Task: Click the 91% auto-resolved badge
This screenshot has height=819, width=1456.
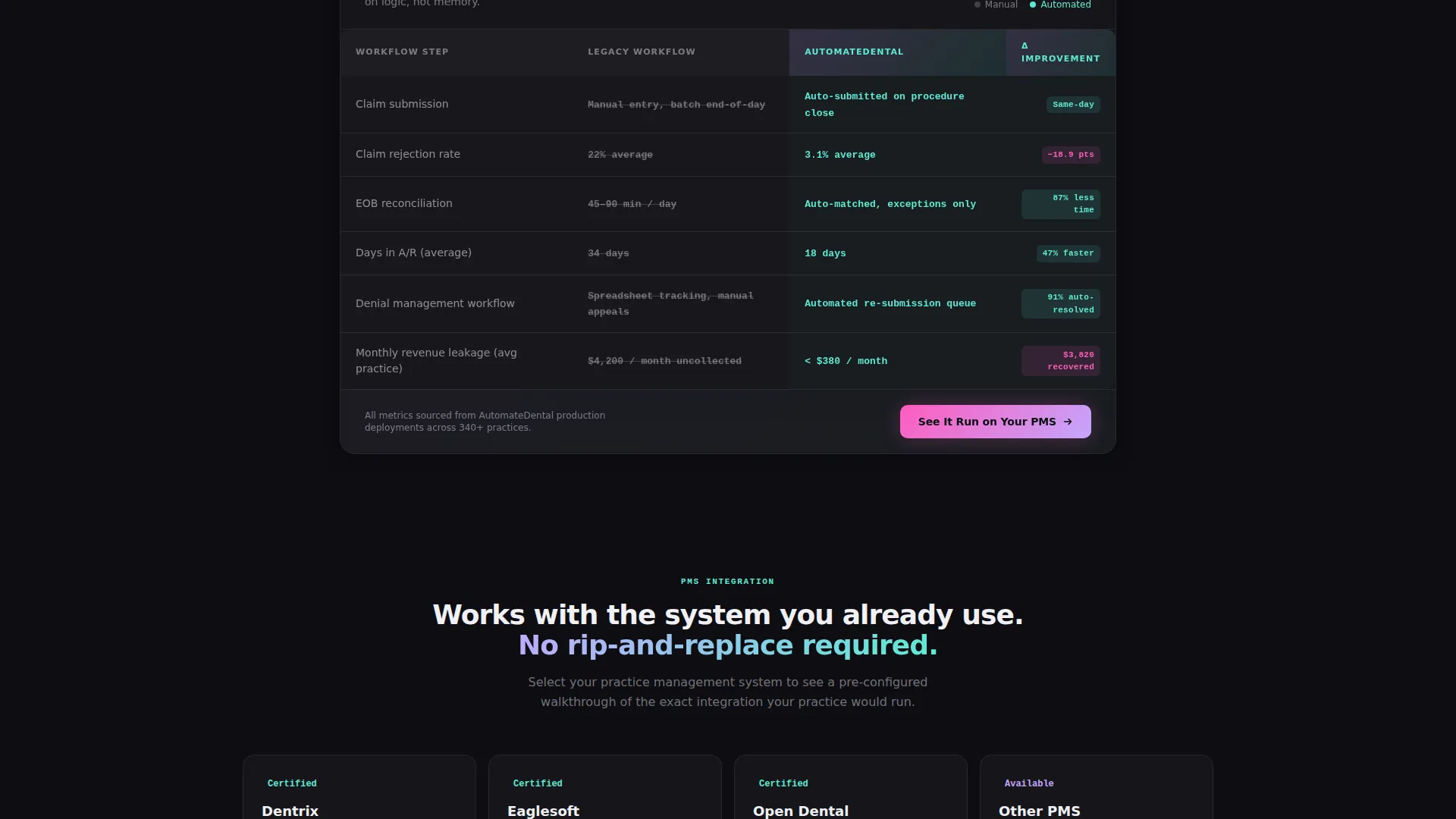Action: pos(1060,303)
